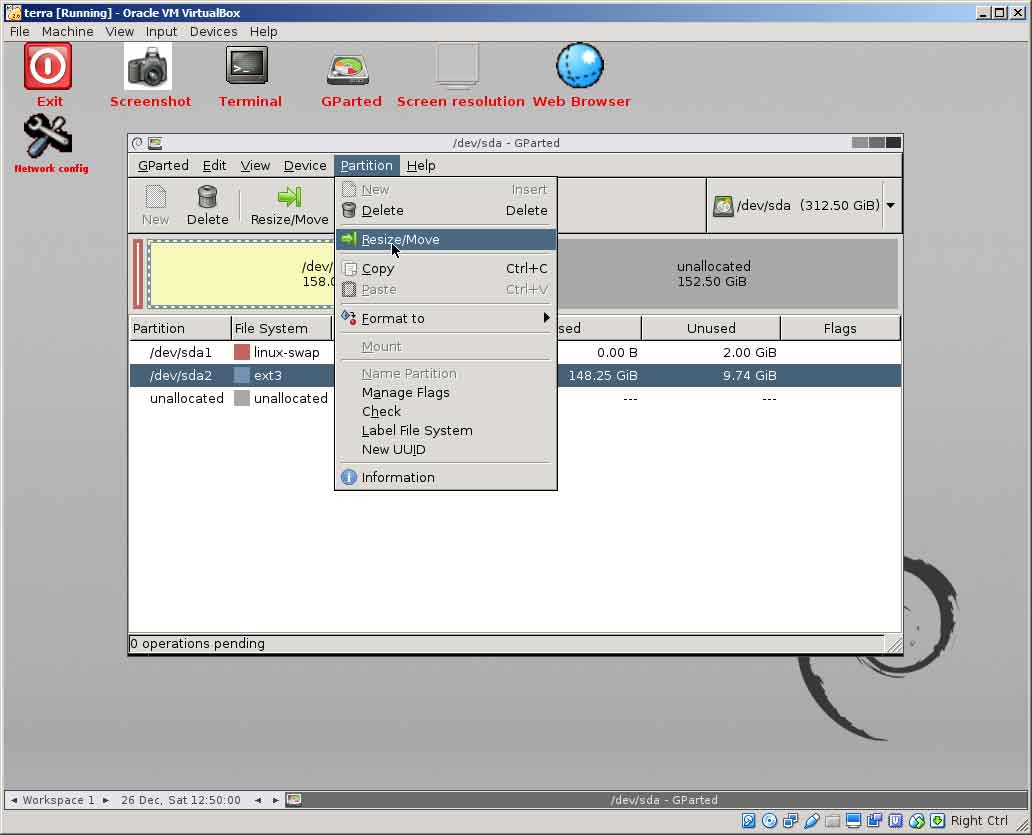Image resolution: width=1032 pixels, height=835 pixels.
Task: Open the Help menu in GParted
Action: click(421, 166)
